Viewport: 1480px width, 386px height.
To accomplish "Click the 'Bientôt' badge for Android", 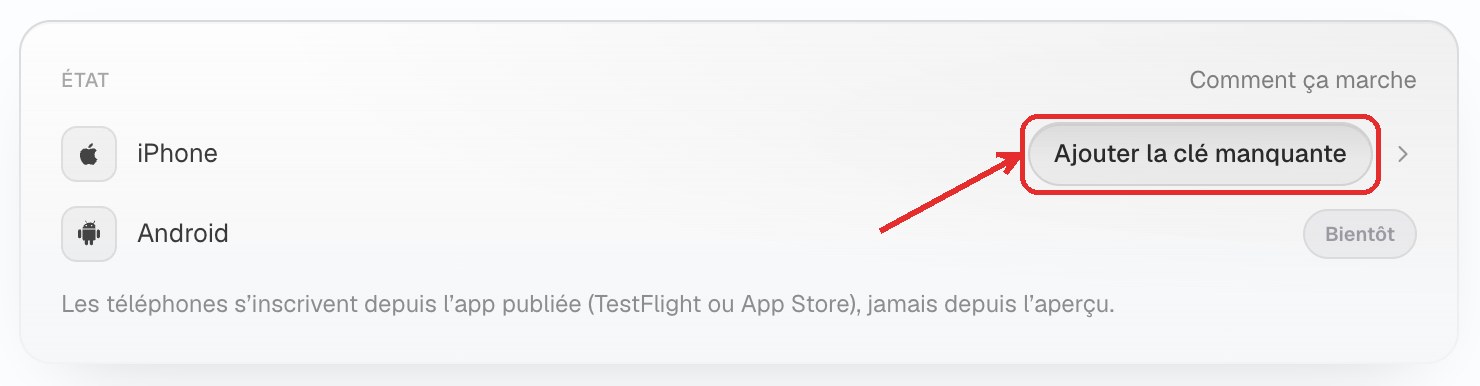I will [1360, 234].
